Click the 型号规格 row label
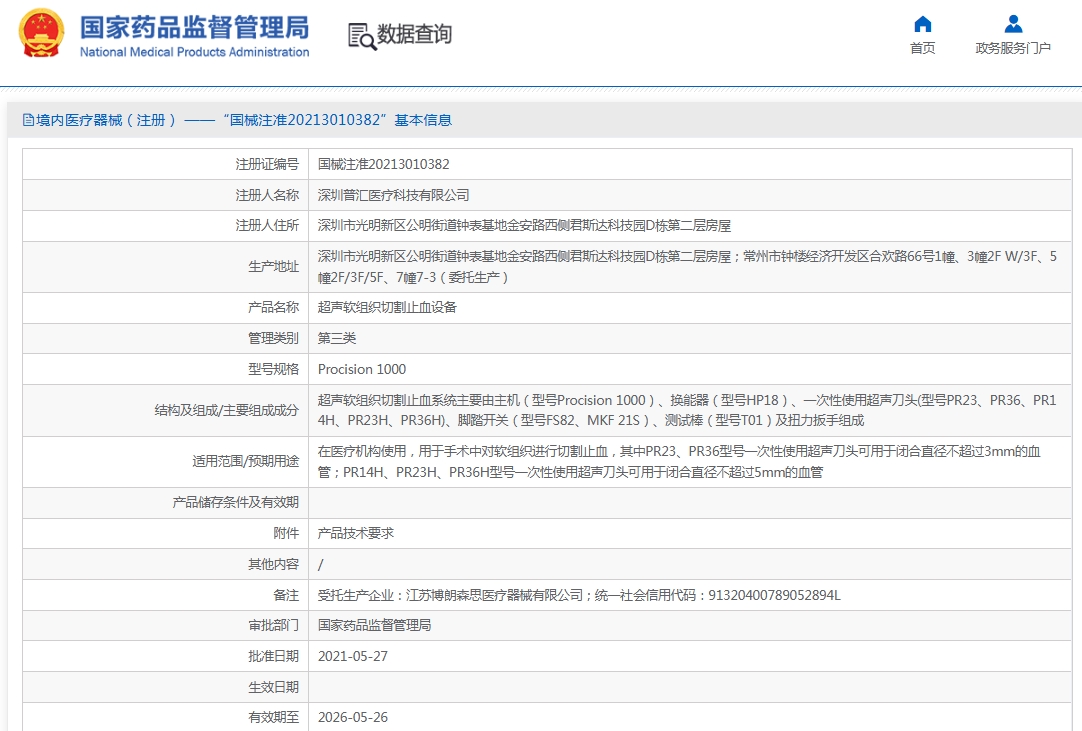The image size is (1082, 731). pyautogui.click(x=273, y=369)
